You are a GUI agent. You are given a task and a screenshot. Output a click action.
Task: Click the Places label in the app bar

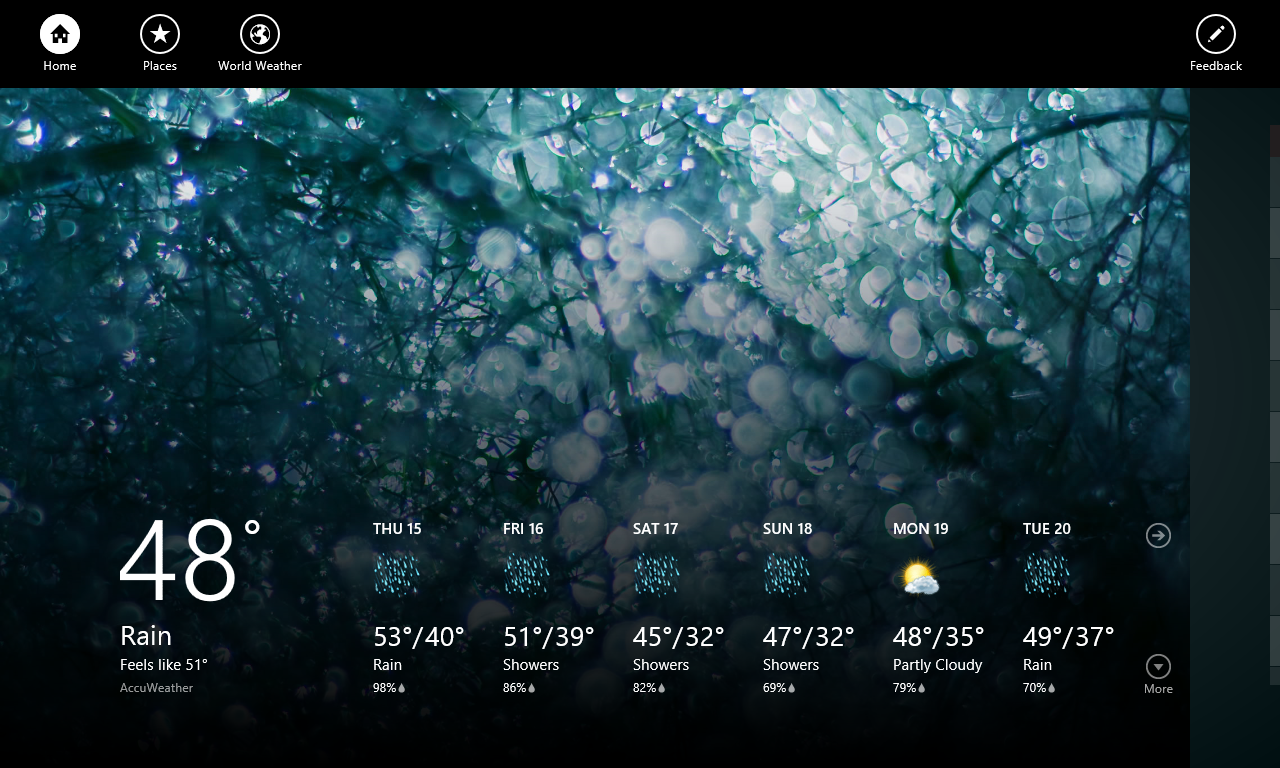click(160, 66)
